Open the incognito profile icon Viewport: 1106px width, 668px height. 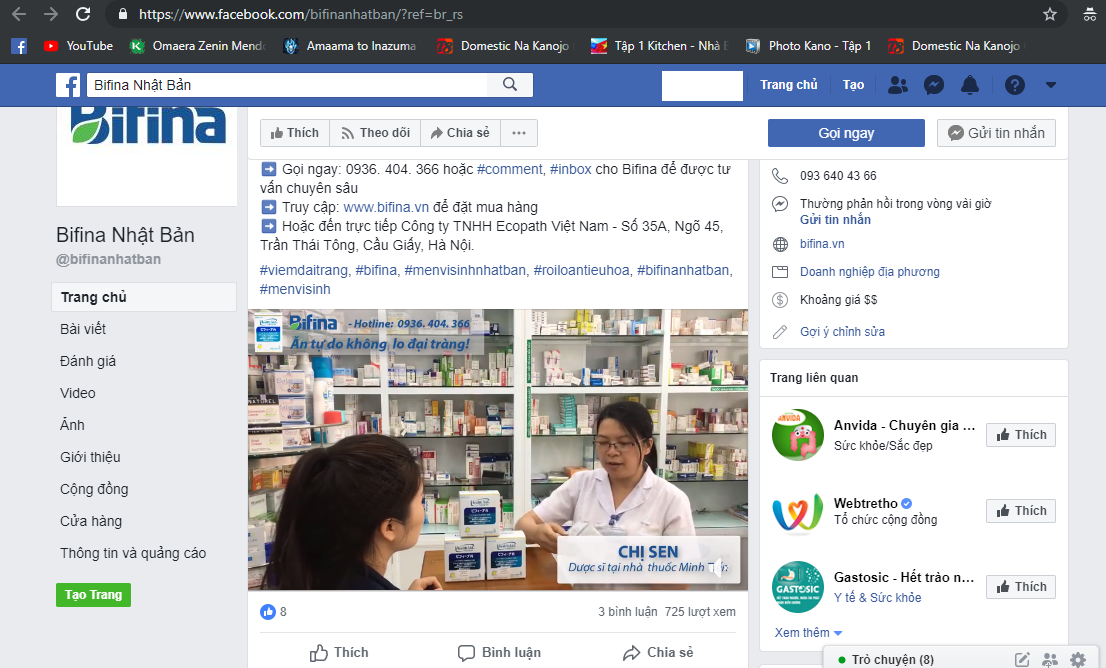click(1089, 14)
